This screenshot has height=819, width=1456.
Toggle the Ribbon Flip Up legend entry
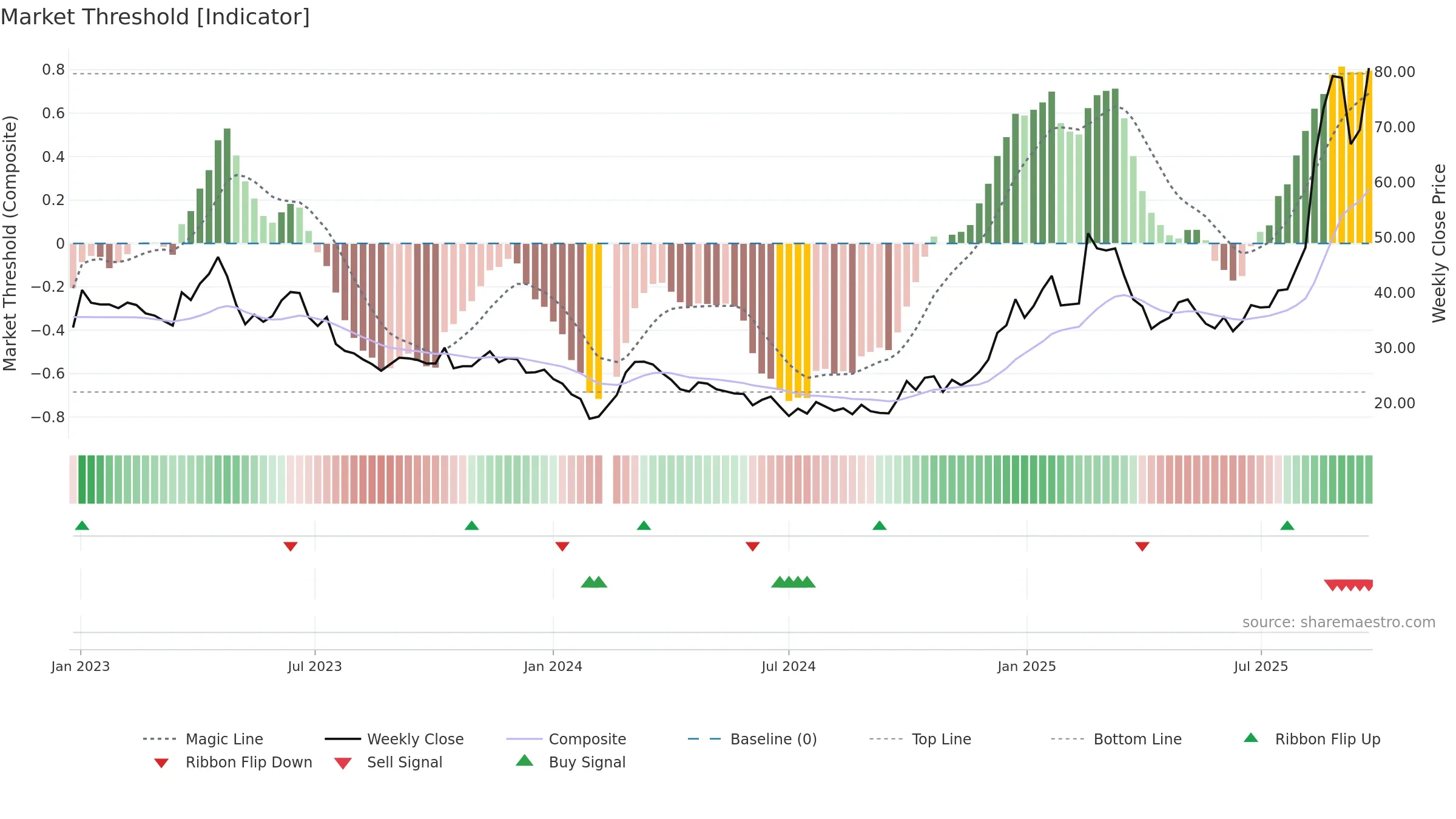point(1312,739)
